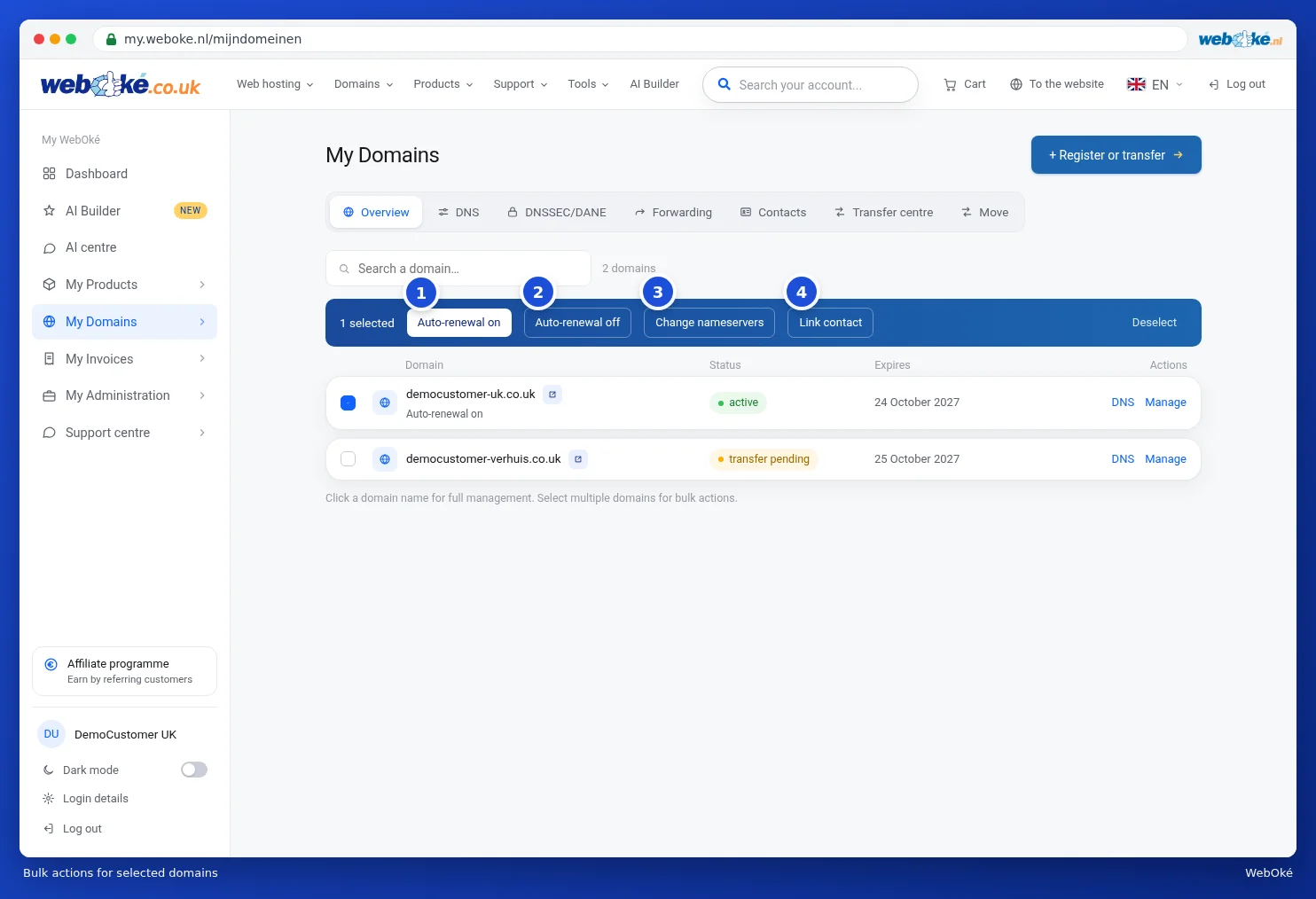The width and height of the screenshot is (1316, 899).
Task: Expand the Domains header menu
Action: pos(364,84)
